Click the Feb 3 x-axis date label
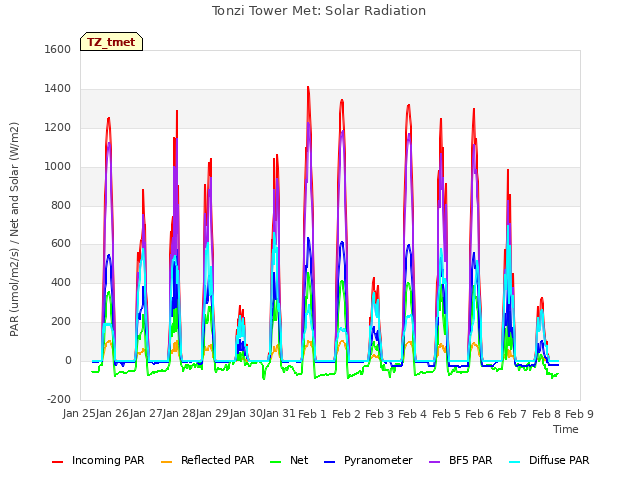The height and width of the screenshot is (480, 640). point(379,414)
